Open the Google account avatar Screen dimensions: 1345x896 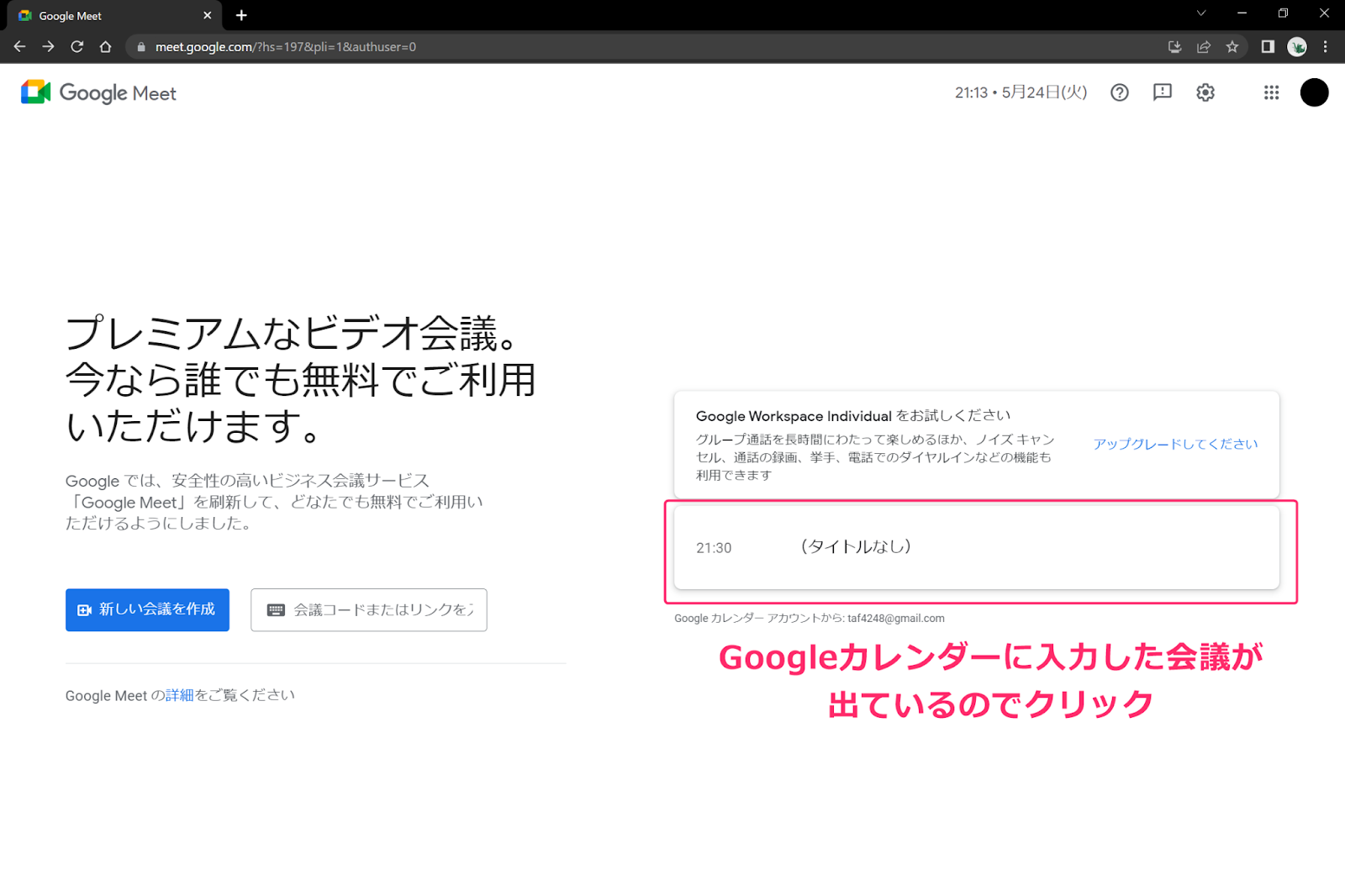coord(1314,92)
